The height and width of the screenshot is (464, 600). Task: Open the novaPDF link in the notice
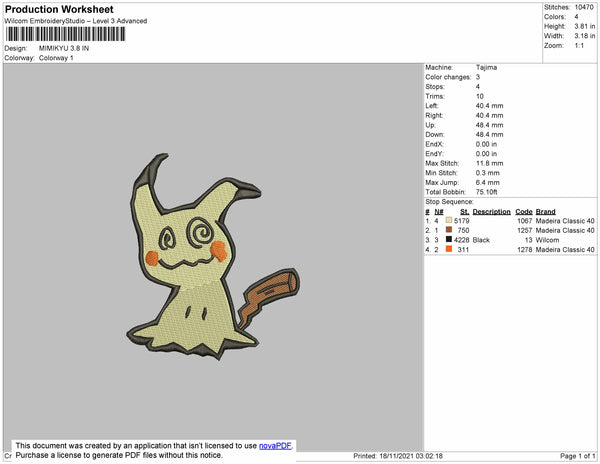[x=276, y=447]
